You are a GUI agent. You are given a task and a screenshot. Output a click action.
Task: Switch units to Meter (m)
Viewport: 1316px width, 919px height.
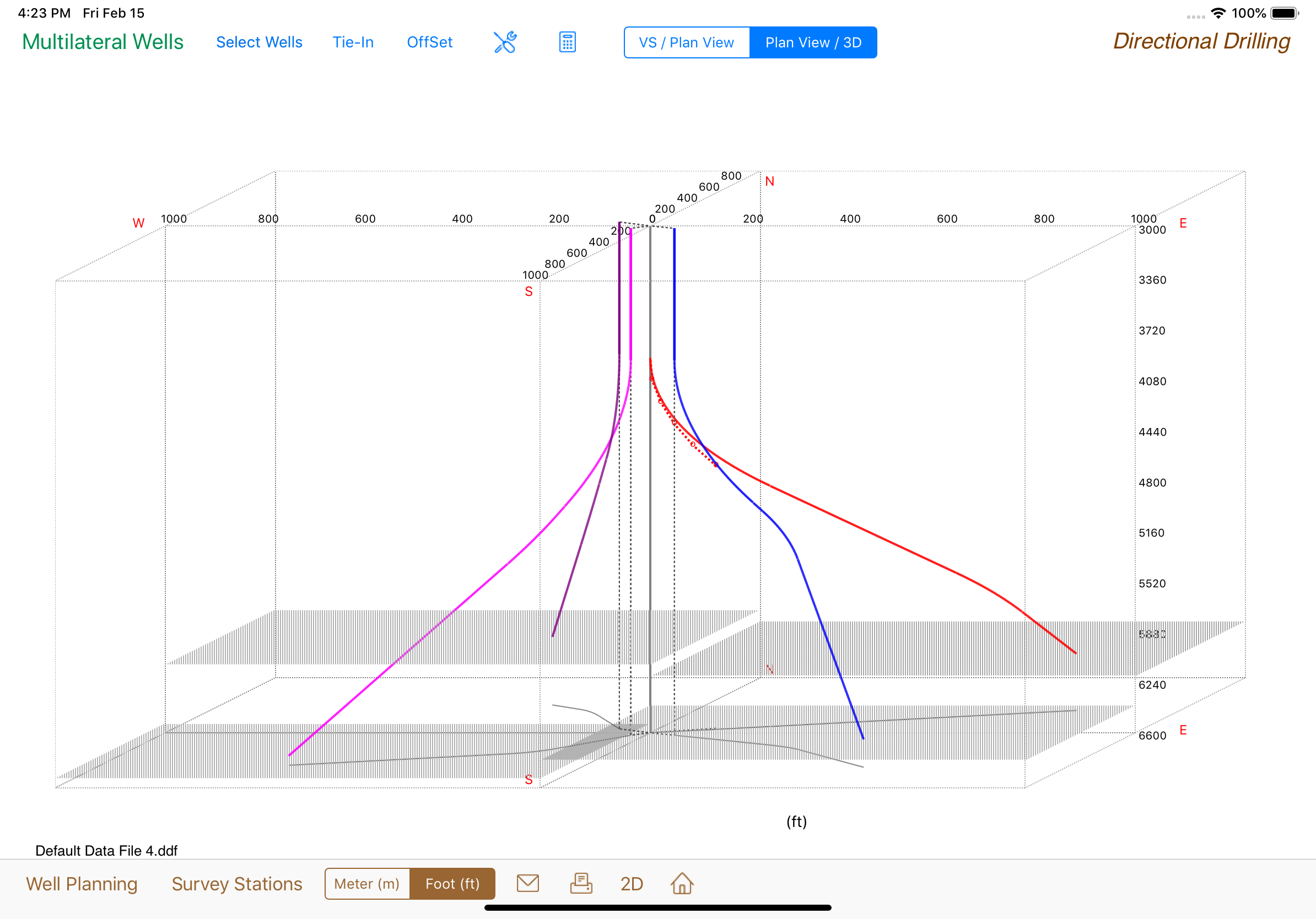[x=367, y=884]
